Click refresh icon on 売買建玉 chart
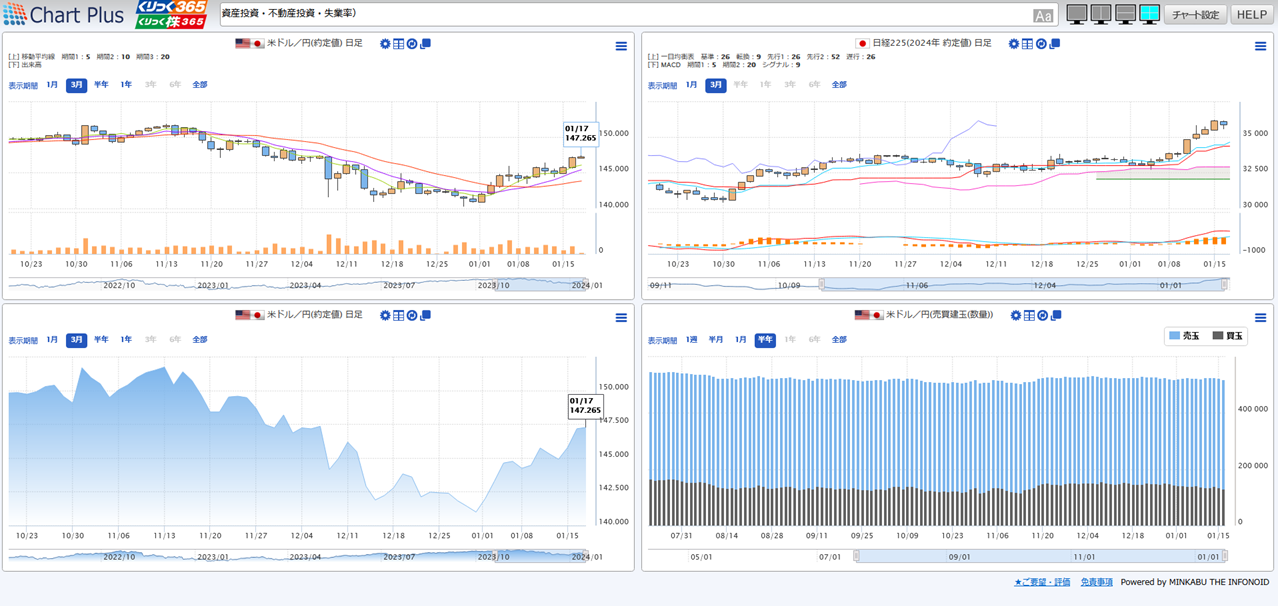Screen dimensions: 1278x606 click(1042, 315)
